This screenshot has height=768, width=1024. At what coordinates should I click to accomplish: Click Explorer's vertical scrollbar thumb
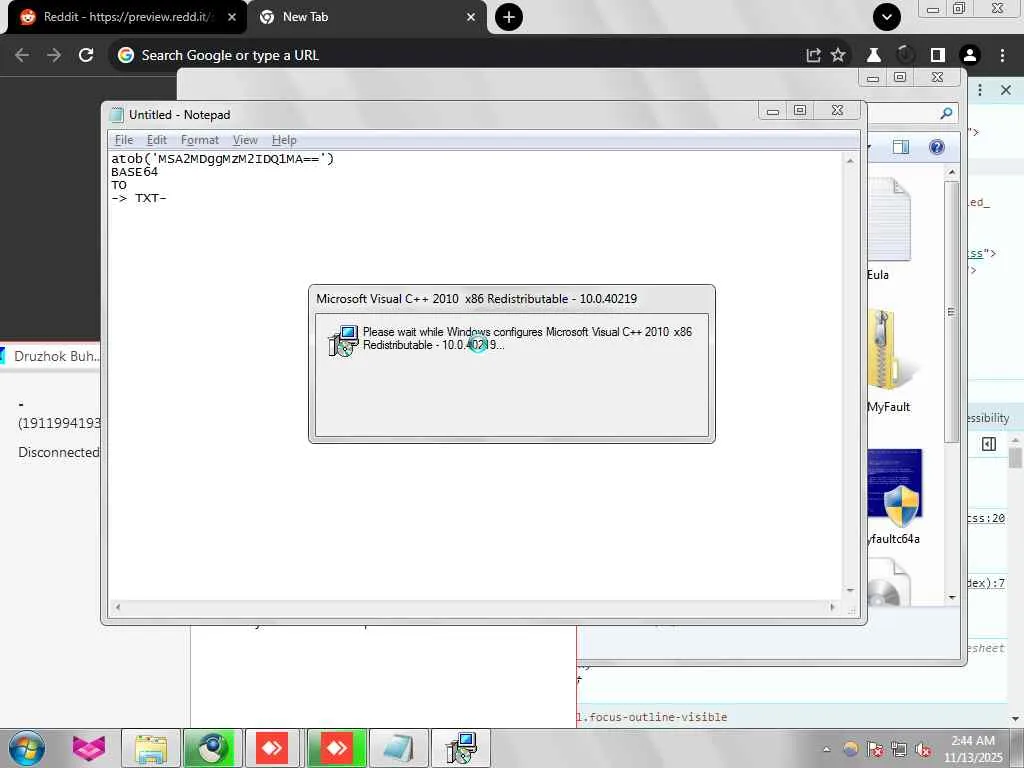(952, 312)
